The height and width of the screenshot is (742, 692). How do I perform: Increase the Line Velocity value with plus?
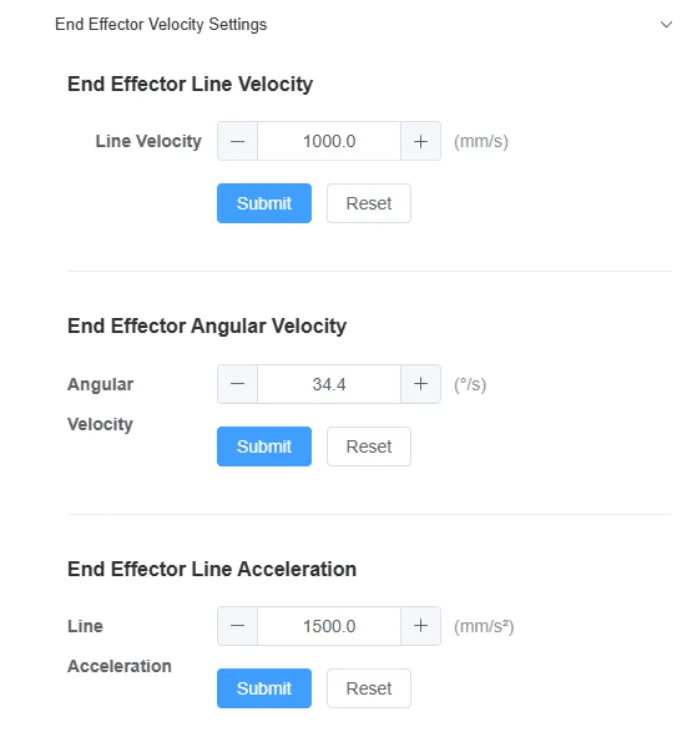point(421,141)
